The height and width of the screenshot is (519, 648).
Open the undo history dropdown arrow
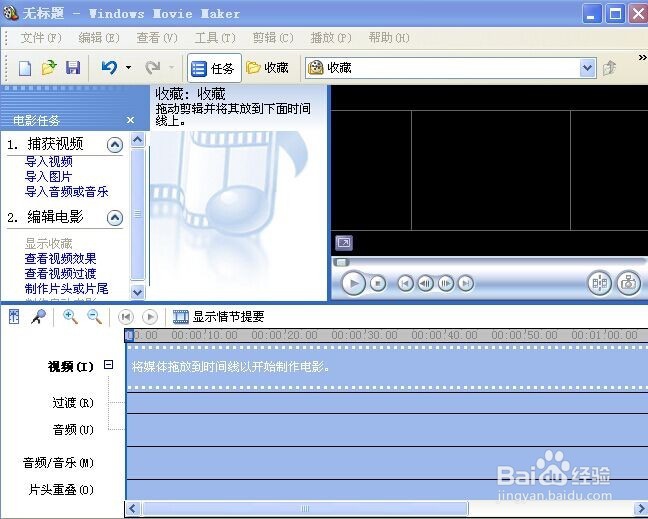[129, 67]
